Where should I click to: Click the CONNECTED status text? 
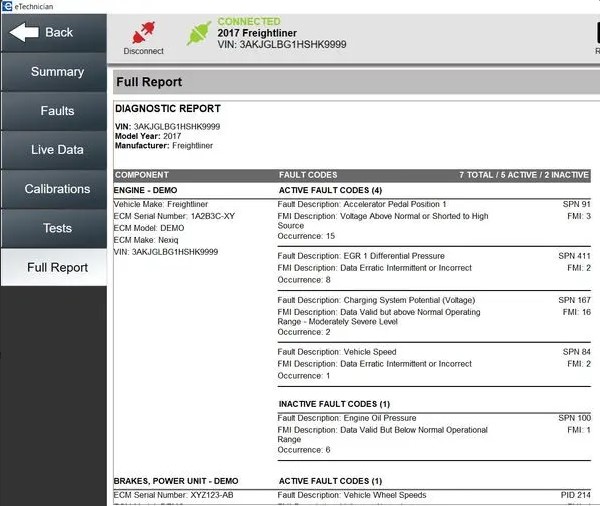tap(248, 21)
